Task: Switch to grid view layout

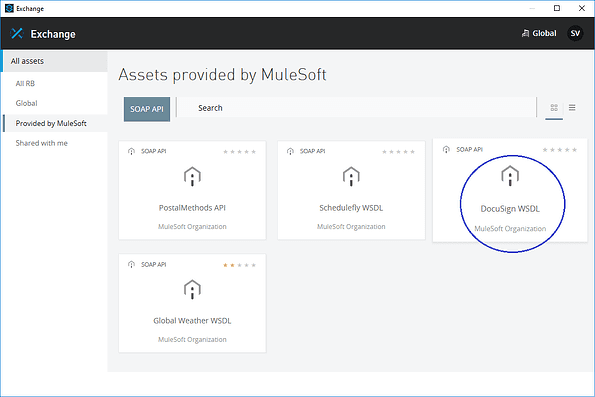Action: tap(554, 108)
